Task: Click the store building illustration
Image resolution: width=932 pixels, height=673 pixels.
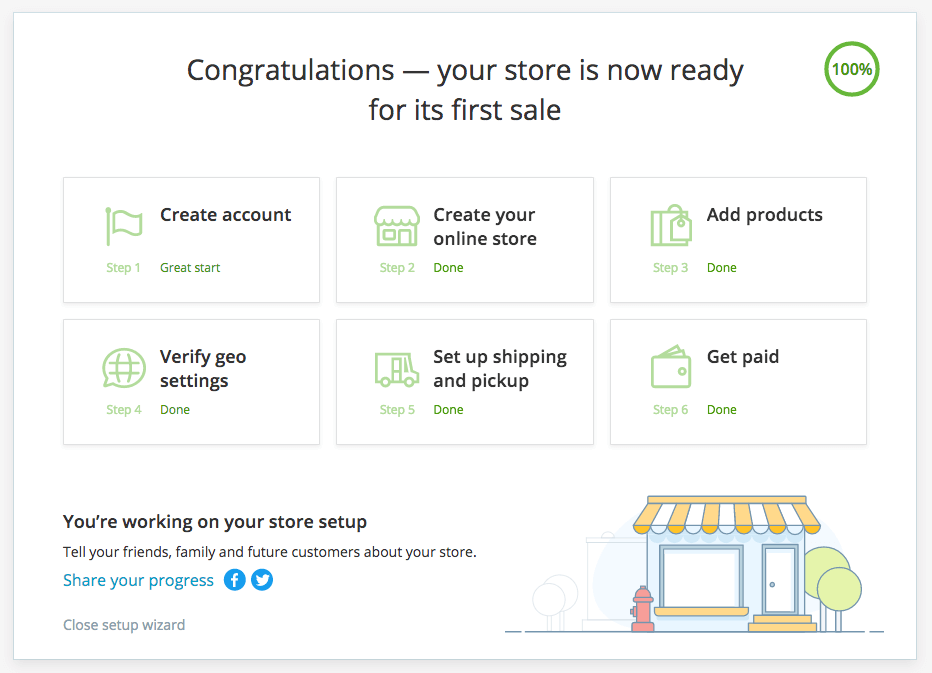Action: [726, 564]
